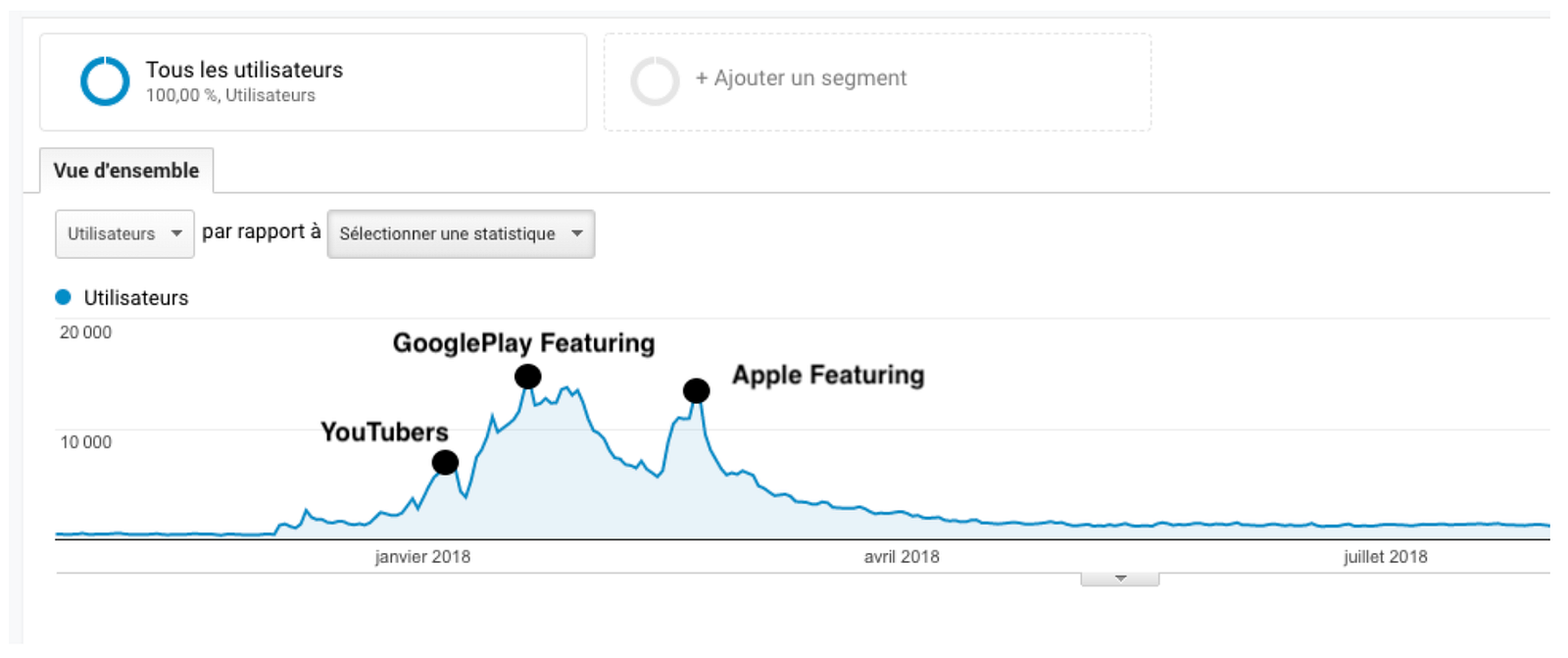This screenshot has height=658, width=1568.
Task: Click the blue Utilisateurs legend dot
Action: pyautogui.click(x=64, y=297)
